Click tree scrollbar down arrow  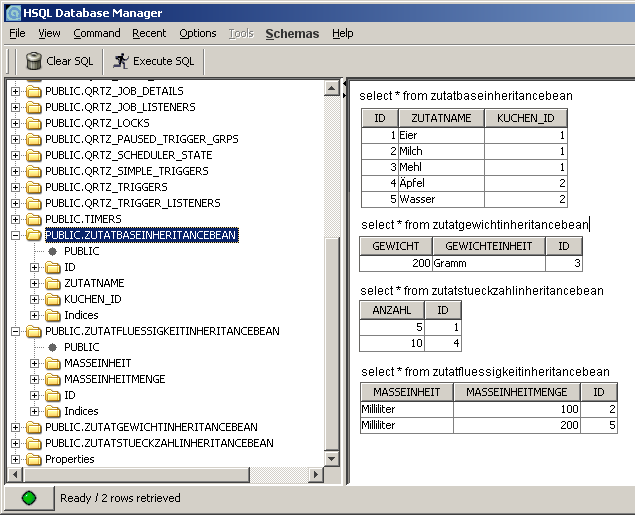click(x=332, y=459)
